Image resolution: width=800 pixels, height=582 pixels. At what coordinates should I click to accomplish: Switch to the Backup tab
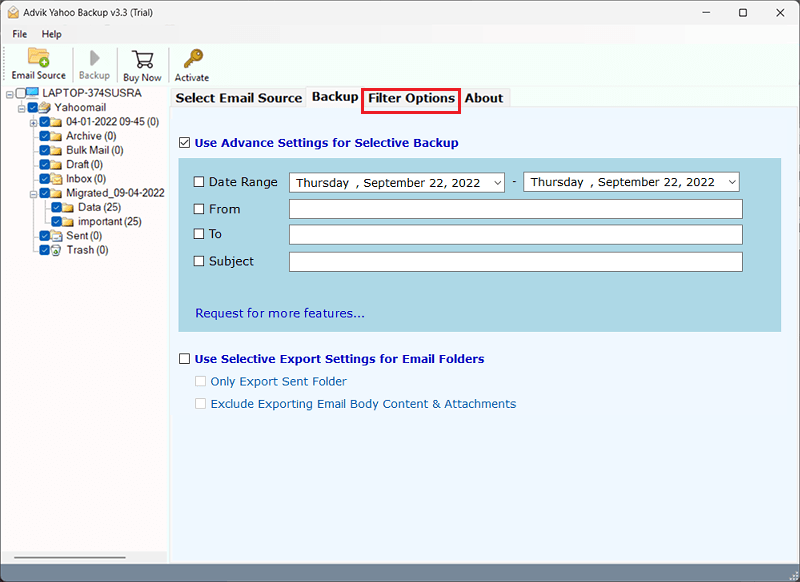tap(335, 96)
